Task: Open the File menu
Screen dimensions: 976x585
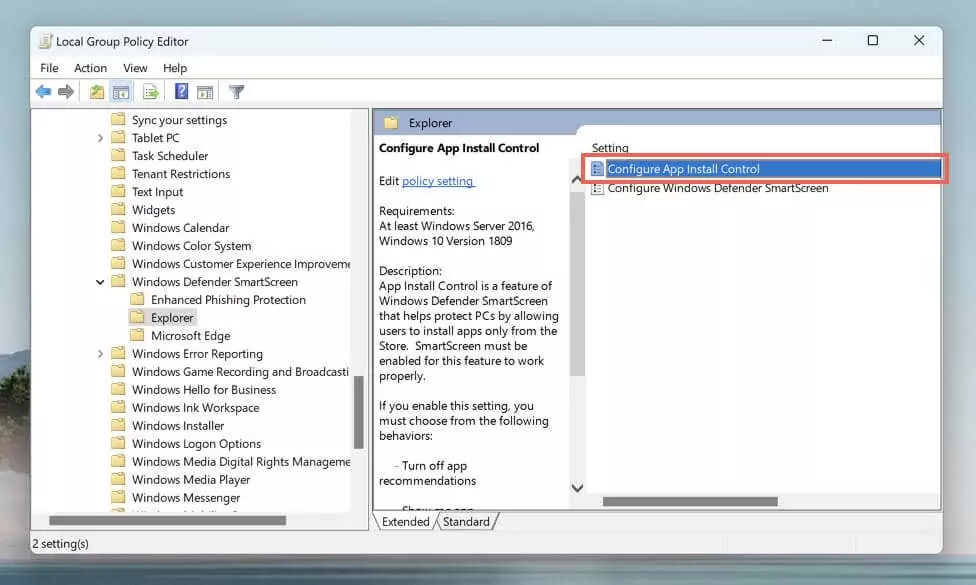Action: tap(49, 68)
